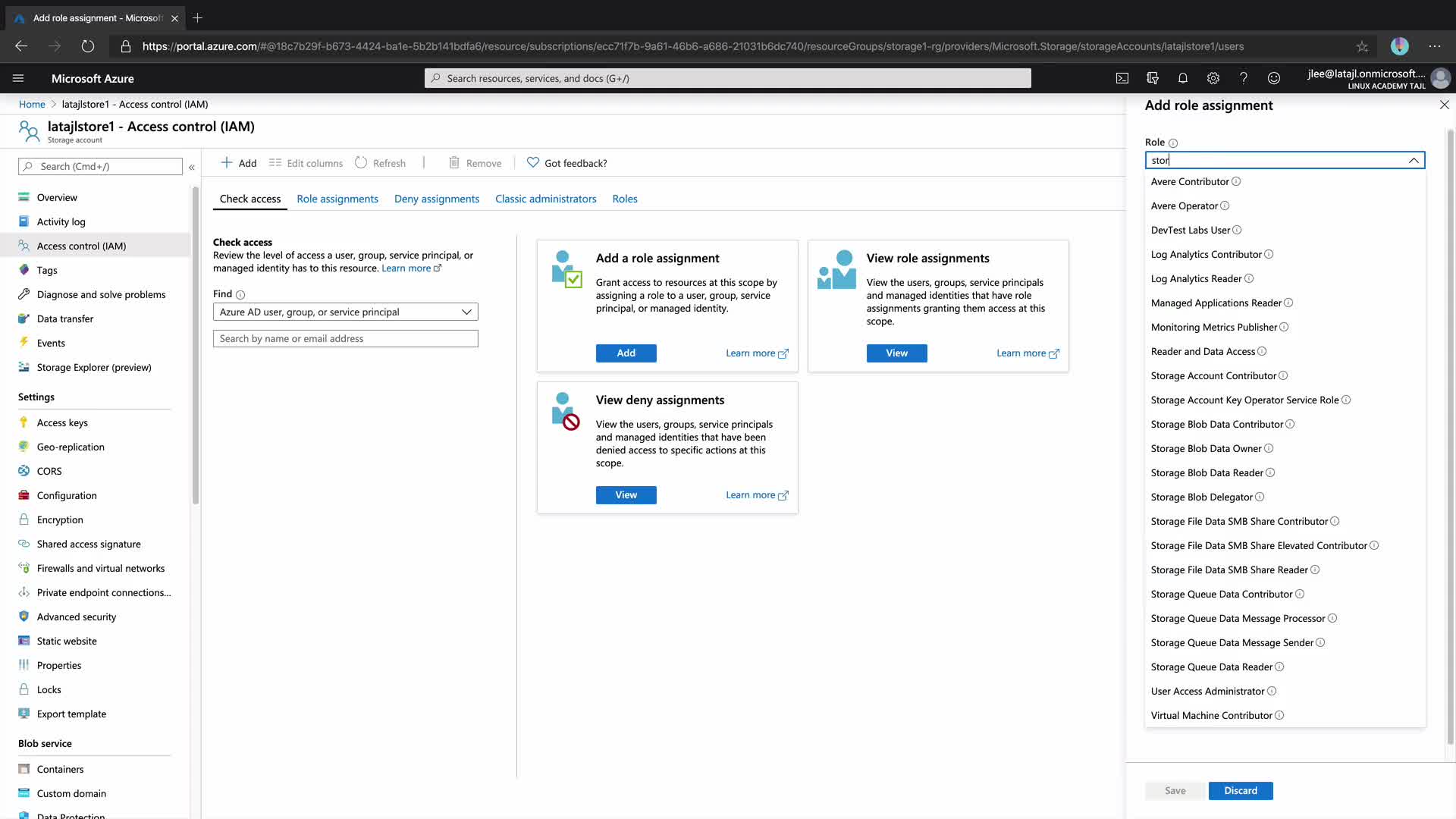Open portal settings gear icon
Image resolution: width=1456 pixels, height=819 pixels.
(x=1213, y=78)
